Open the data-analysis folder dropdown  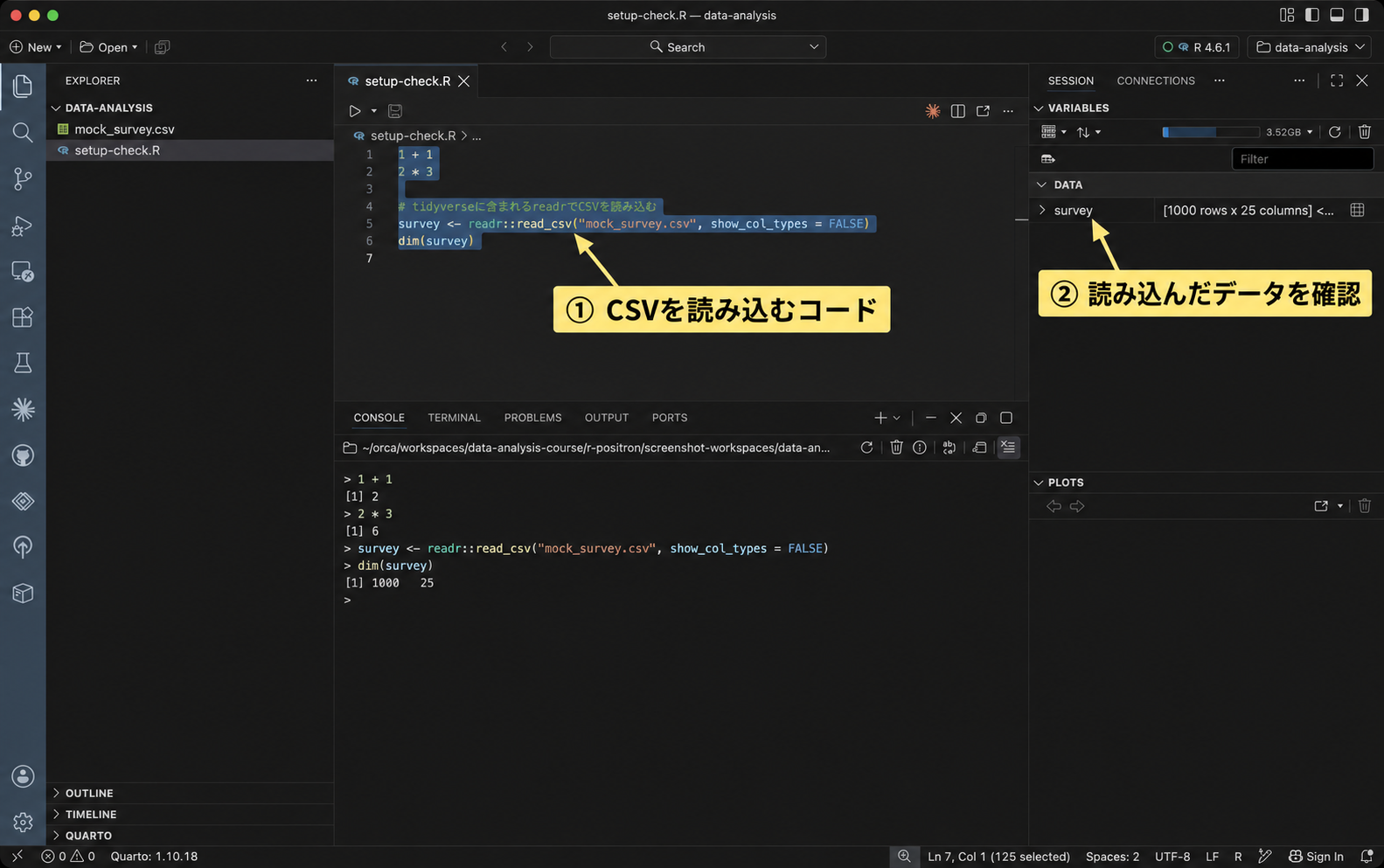pyautogui.click(x=1311, y=47)
